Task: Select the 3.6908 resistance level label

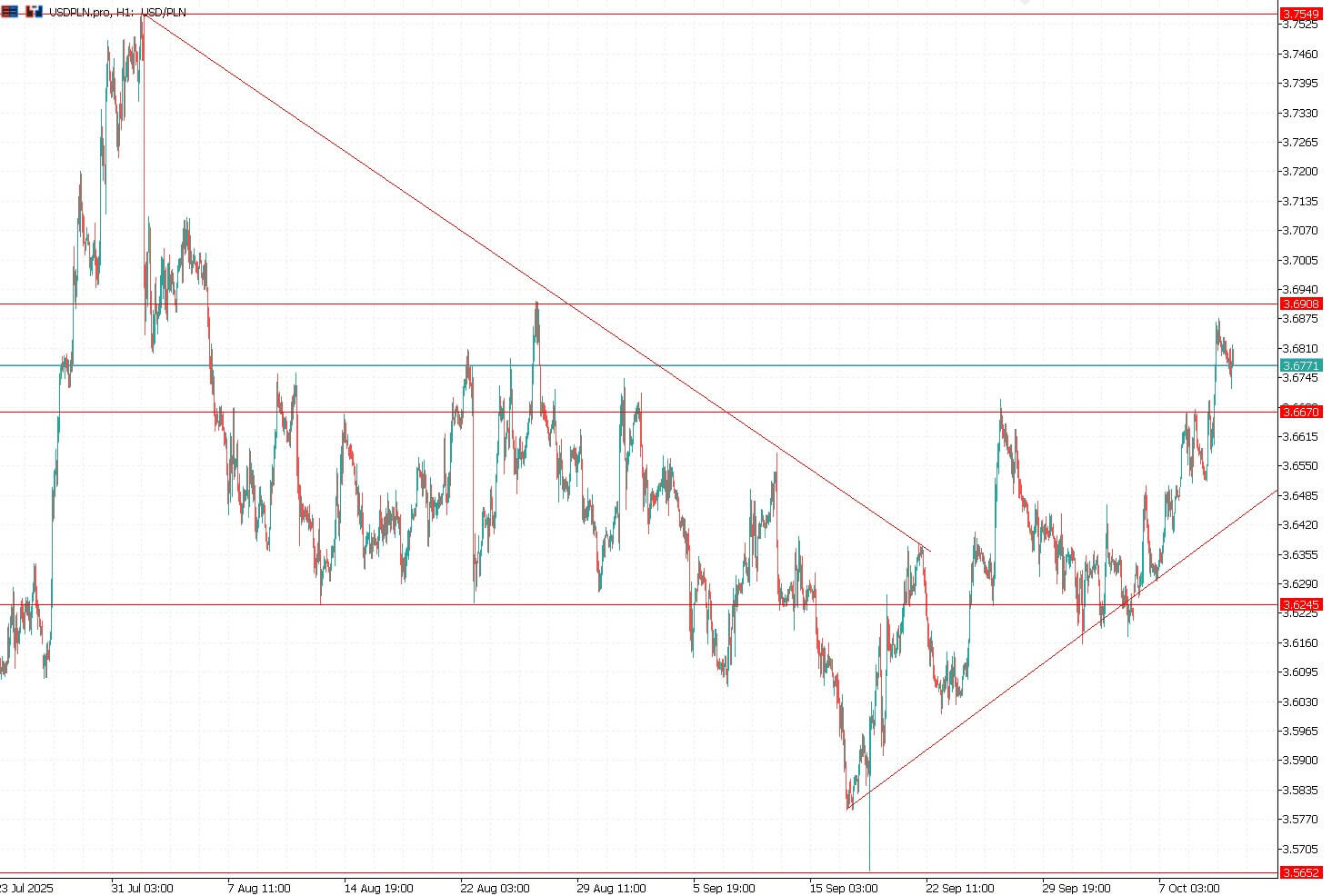Action: (x=1300, y=304)
